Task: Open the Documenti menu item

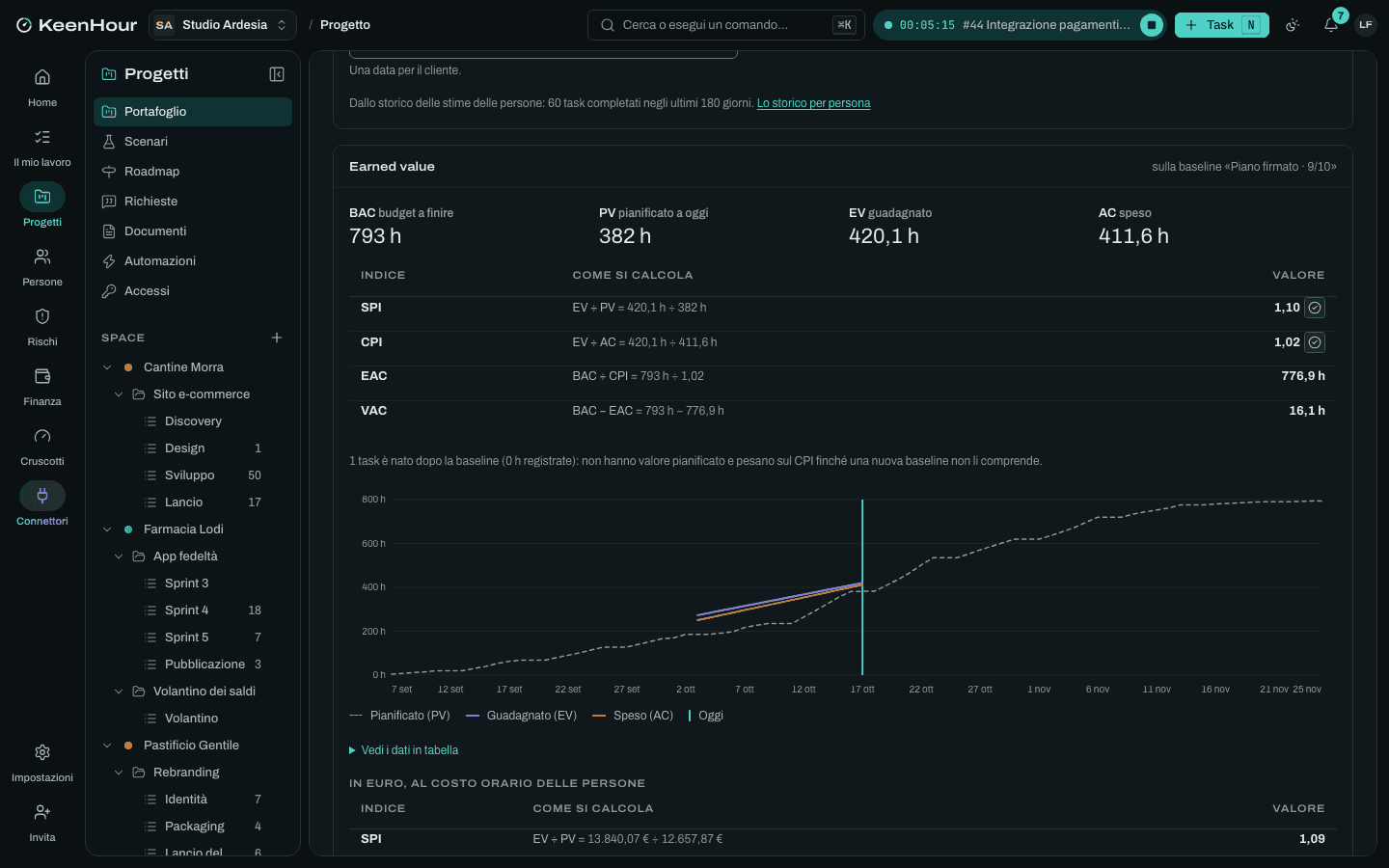Action: pyautogui.click(x=193, y=231)
